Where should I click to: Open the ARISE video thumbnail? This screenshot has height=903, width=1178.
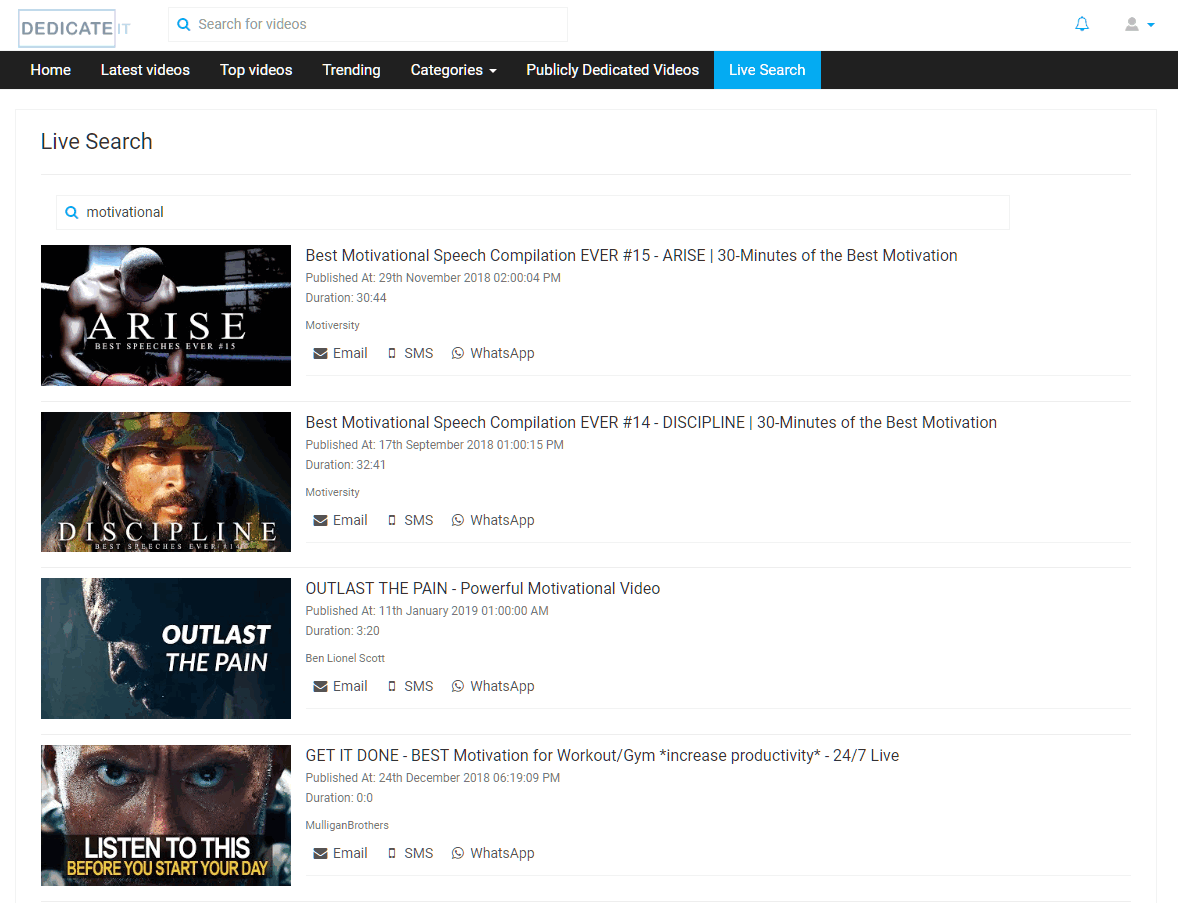tap(166, 316)
